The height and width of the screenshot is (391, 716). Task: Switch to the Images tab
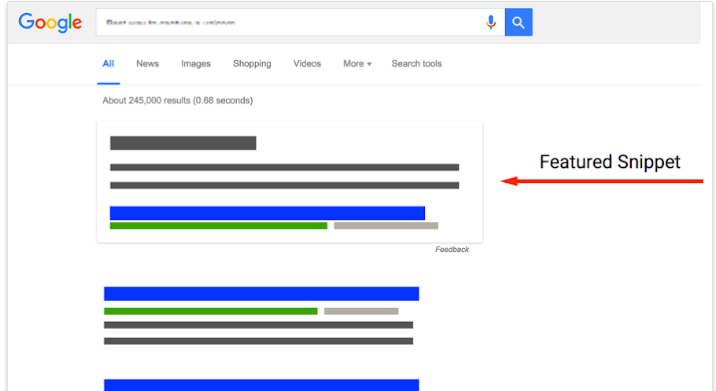(196, 63)
